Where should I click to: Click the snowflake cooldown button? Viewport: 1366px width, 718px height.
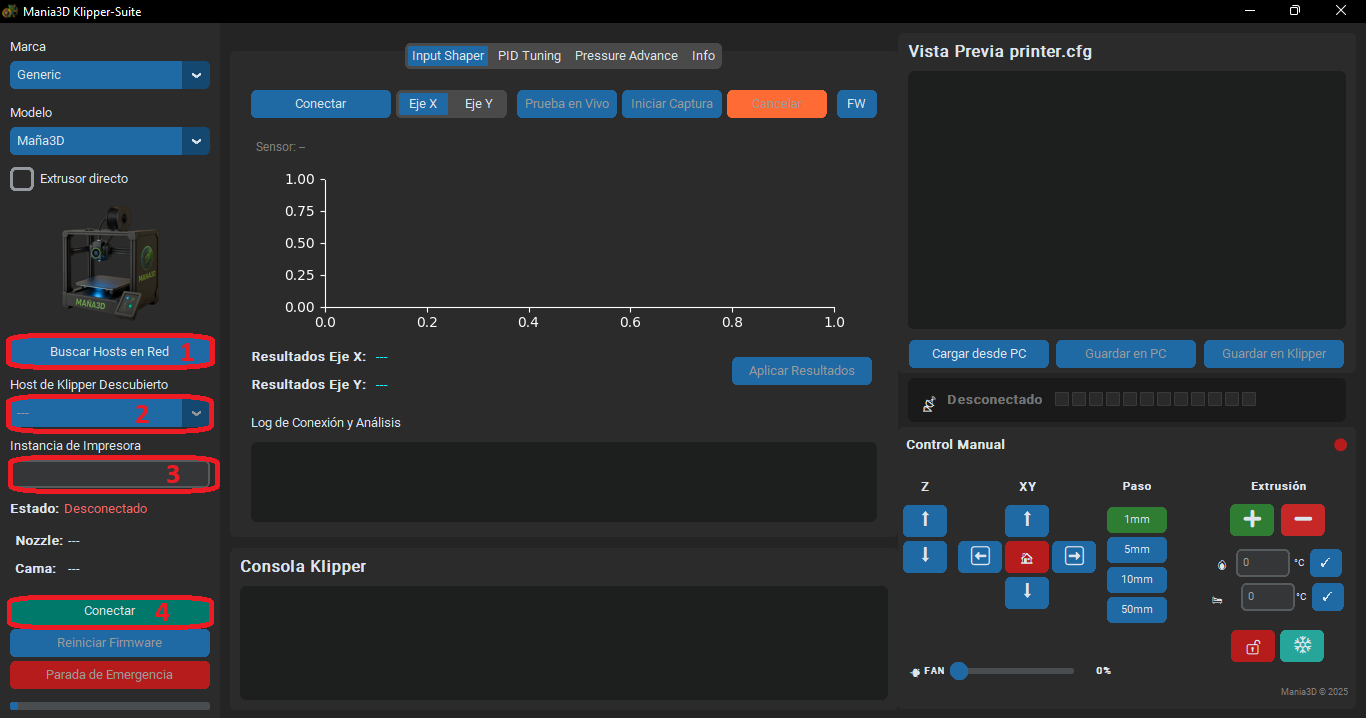coord(1302,646)
